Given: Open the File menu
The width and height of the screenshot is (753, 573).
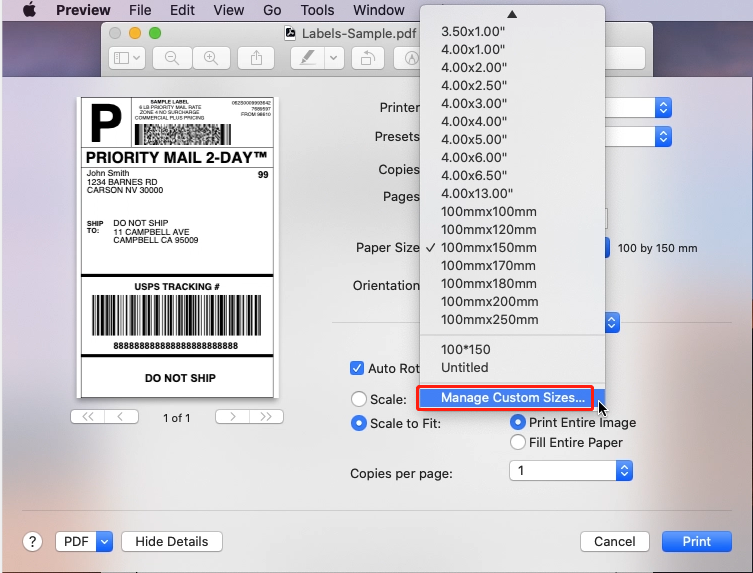Looking at the screenshot, I should coord(140,10).
